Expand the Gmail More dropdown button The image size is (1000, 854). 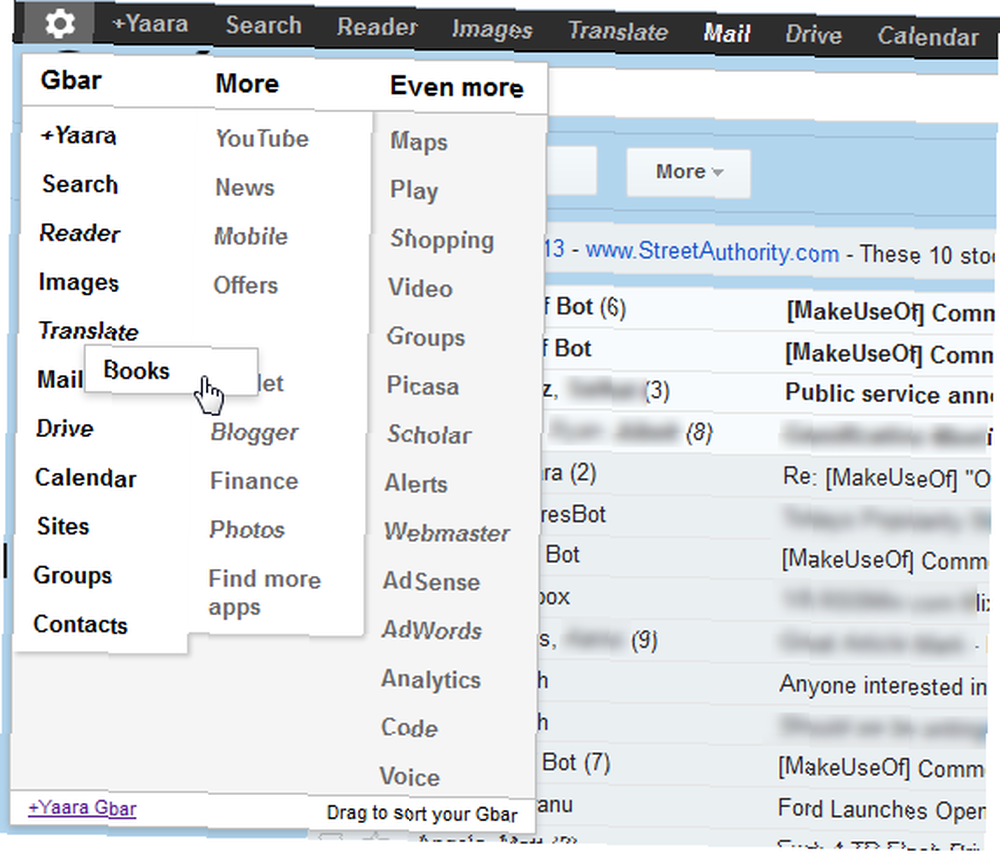point(688,172)
